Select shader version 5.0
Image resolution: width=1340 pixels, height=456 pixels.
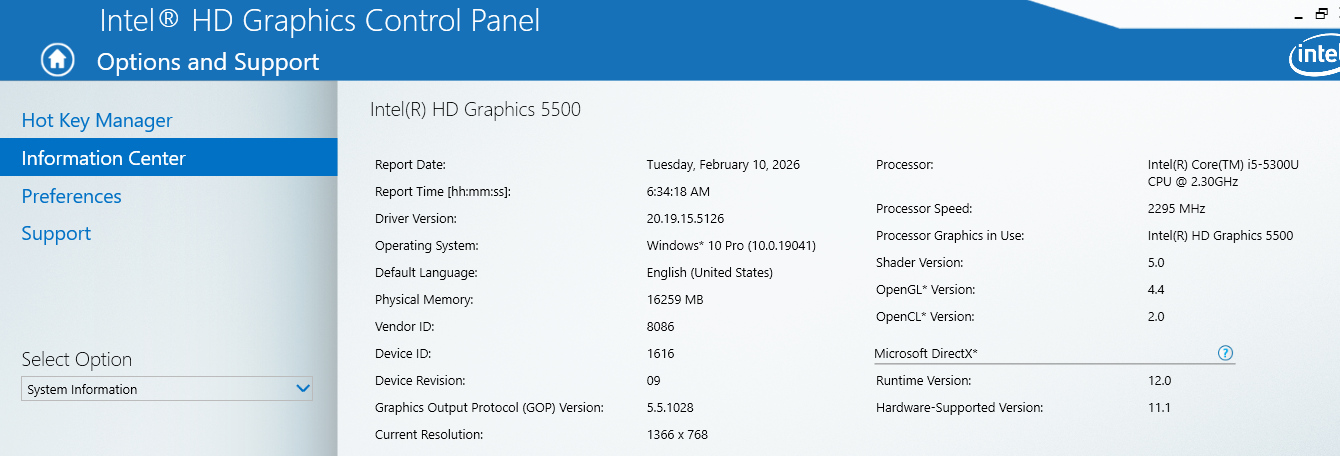tap(1156, 263)
